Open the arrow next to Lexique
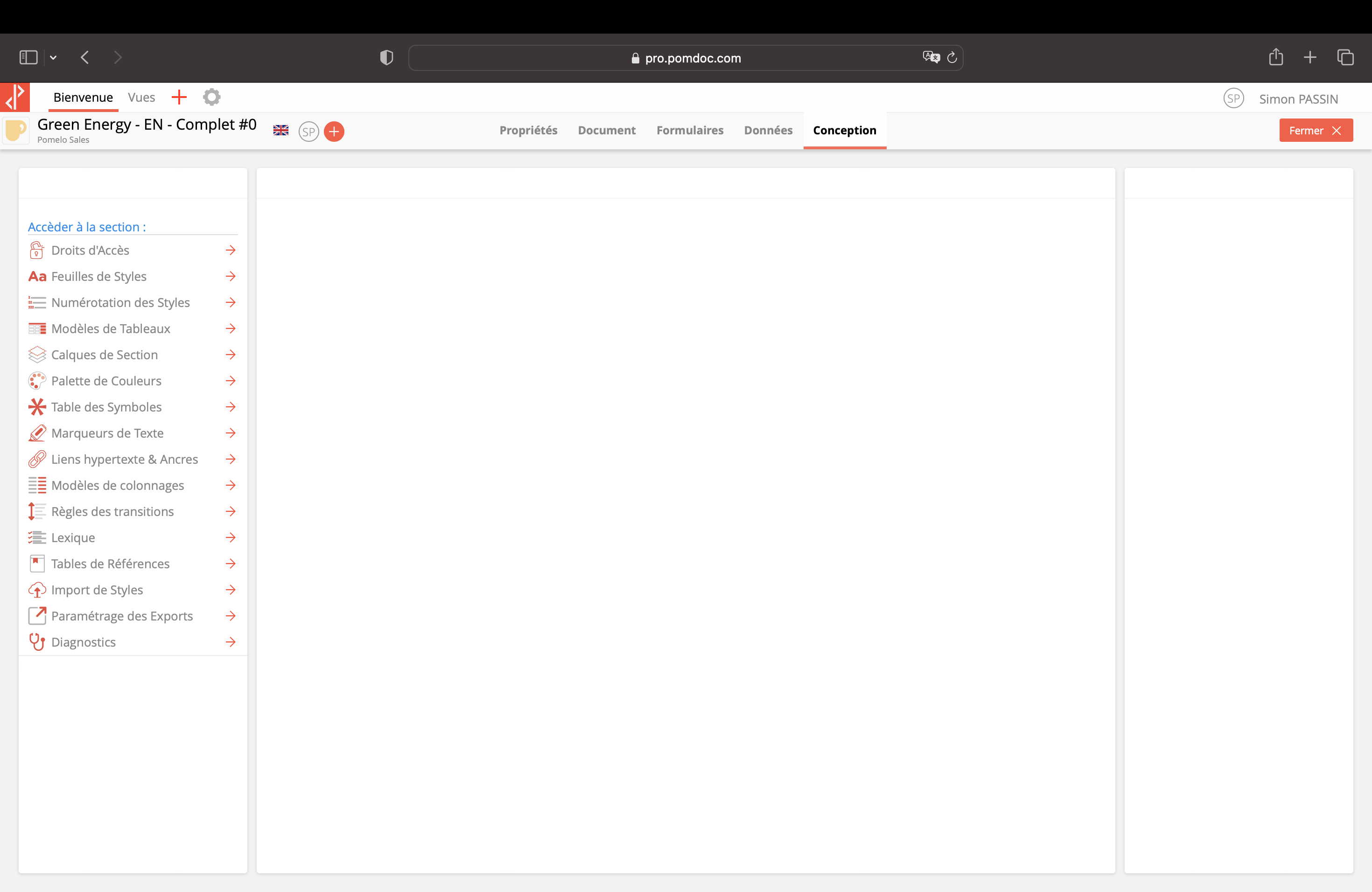Screen dimensions: 1372x892 click(x=231, y=537)
